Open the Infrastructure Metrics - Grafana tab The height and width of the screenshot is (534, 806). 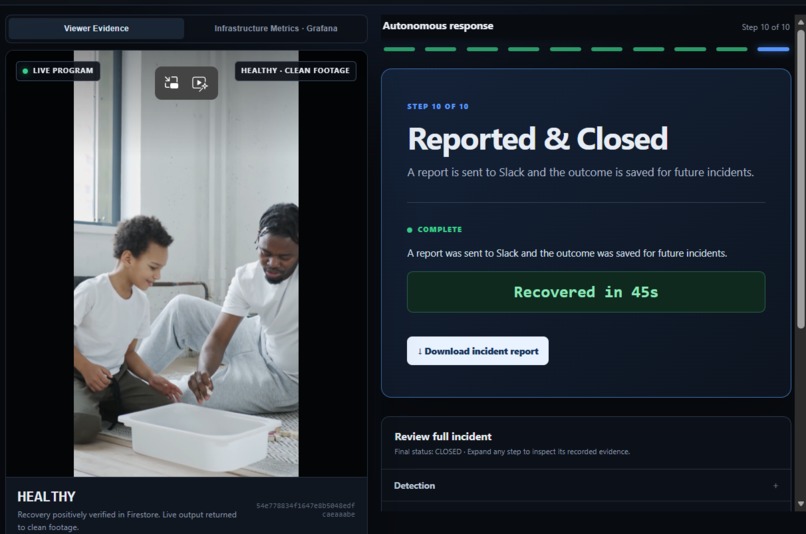click(x=276, y=28)
